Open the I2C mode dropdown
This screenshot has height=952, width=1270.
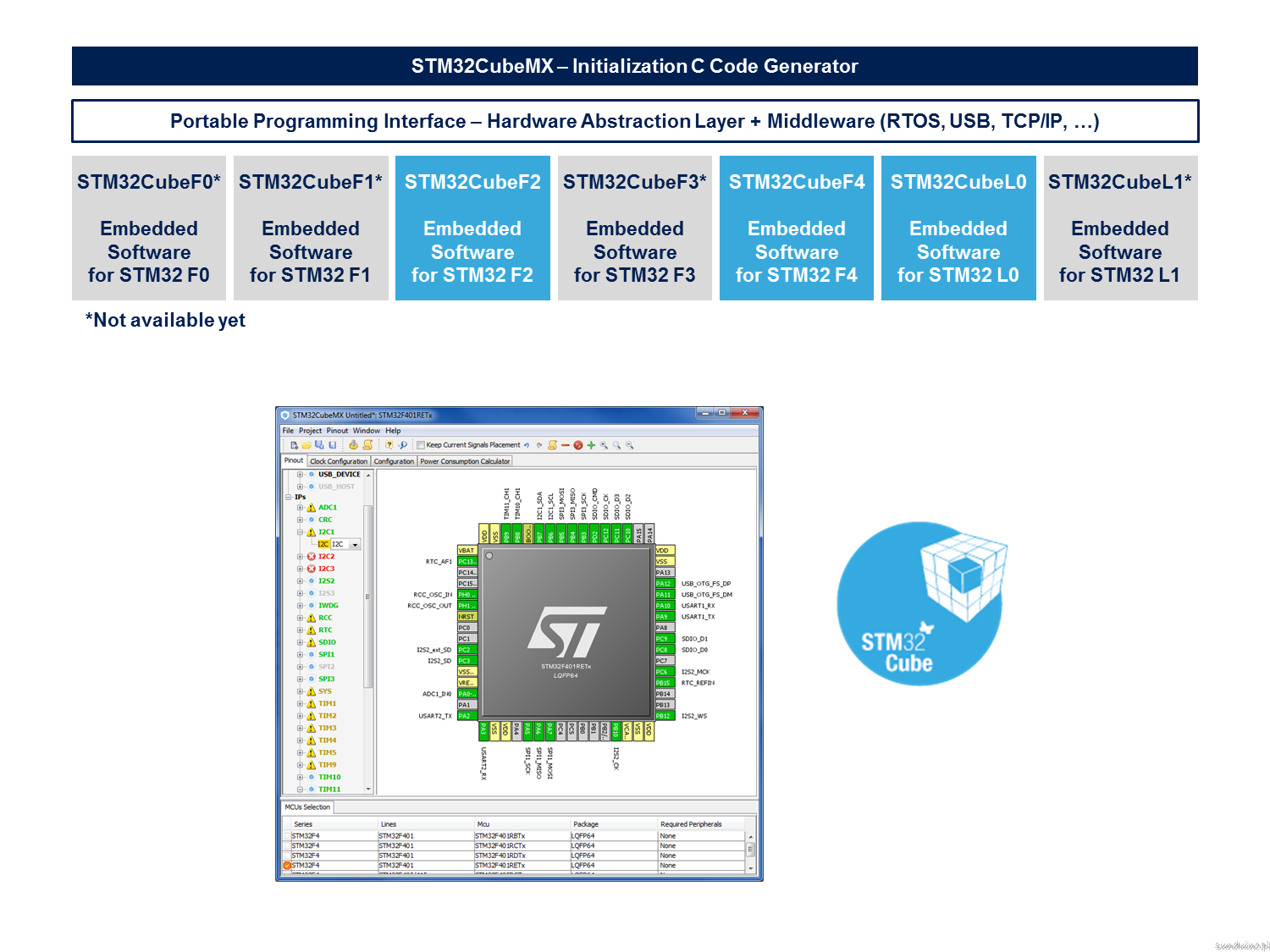coord(355,545)
